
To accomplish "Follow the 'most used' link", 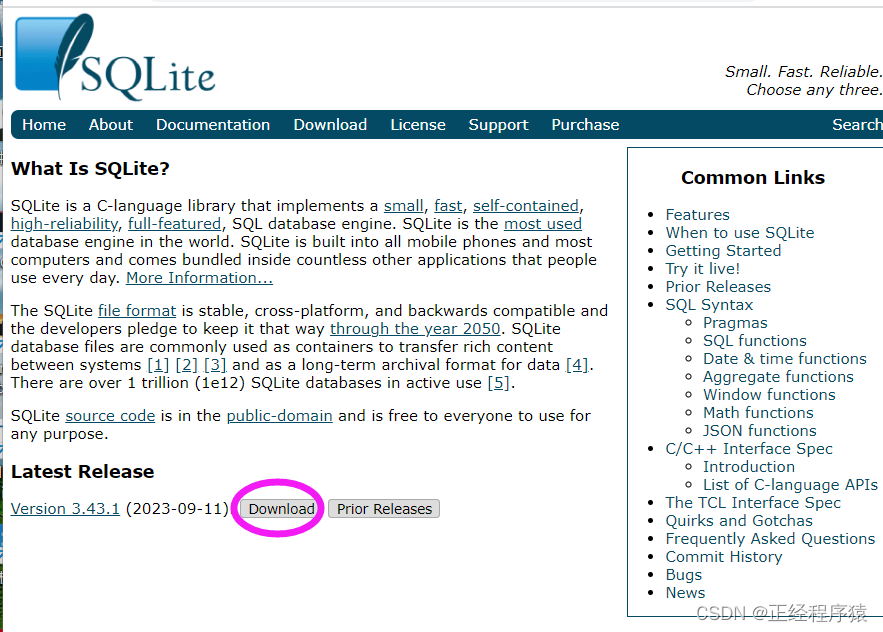I will pyautogui.click(x=543, y=224).
